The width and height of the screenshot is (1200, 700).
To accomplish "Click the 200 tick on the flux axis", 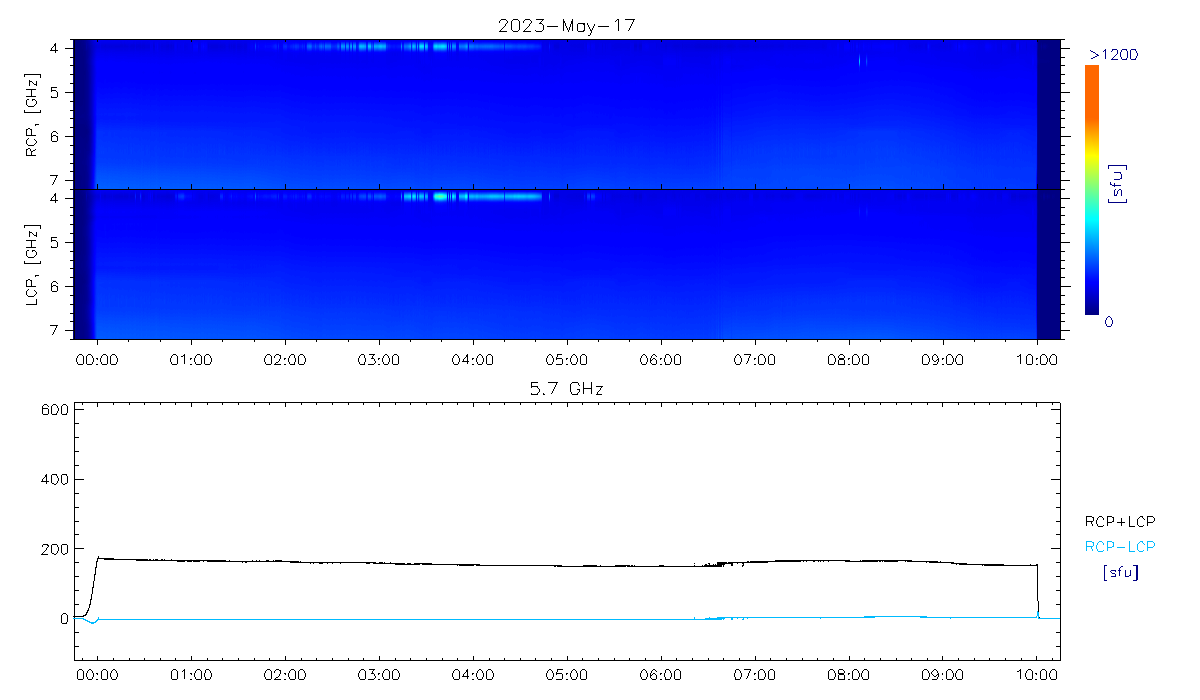I will [55, 549].
